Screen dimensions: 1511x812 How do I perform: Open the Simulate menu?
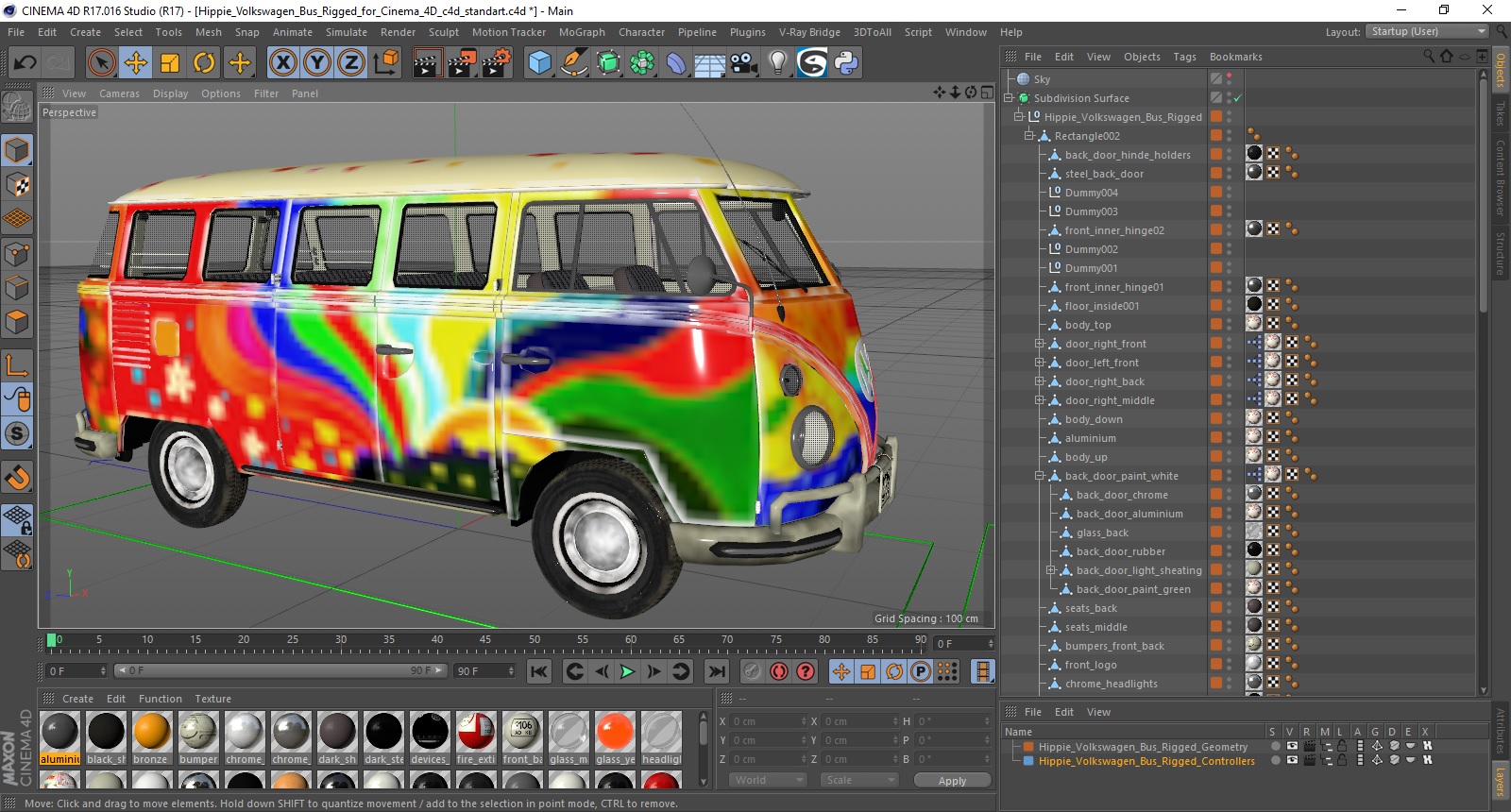(347, 32)
